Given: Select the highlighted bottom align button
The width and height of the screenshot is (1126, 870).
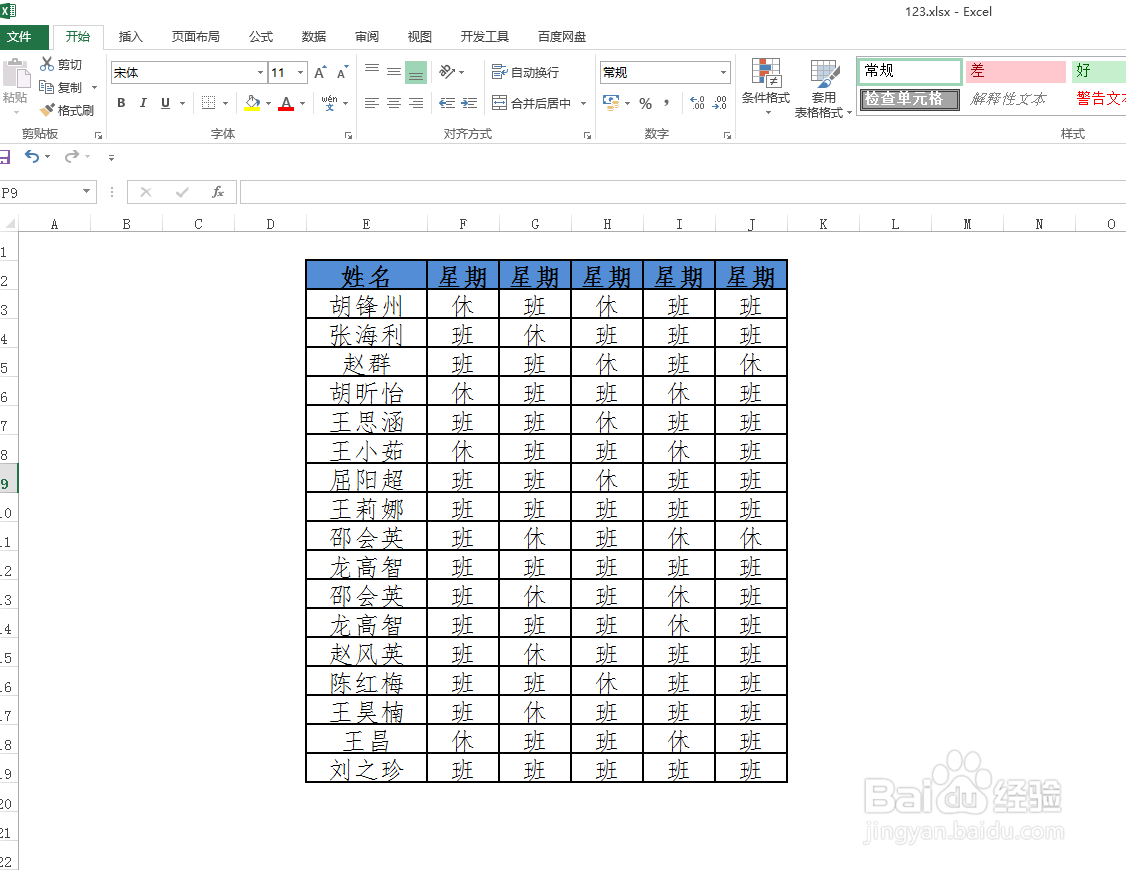Looking at the screenshot, I should pos(416,72).
